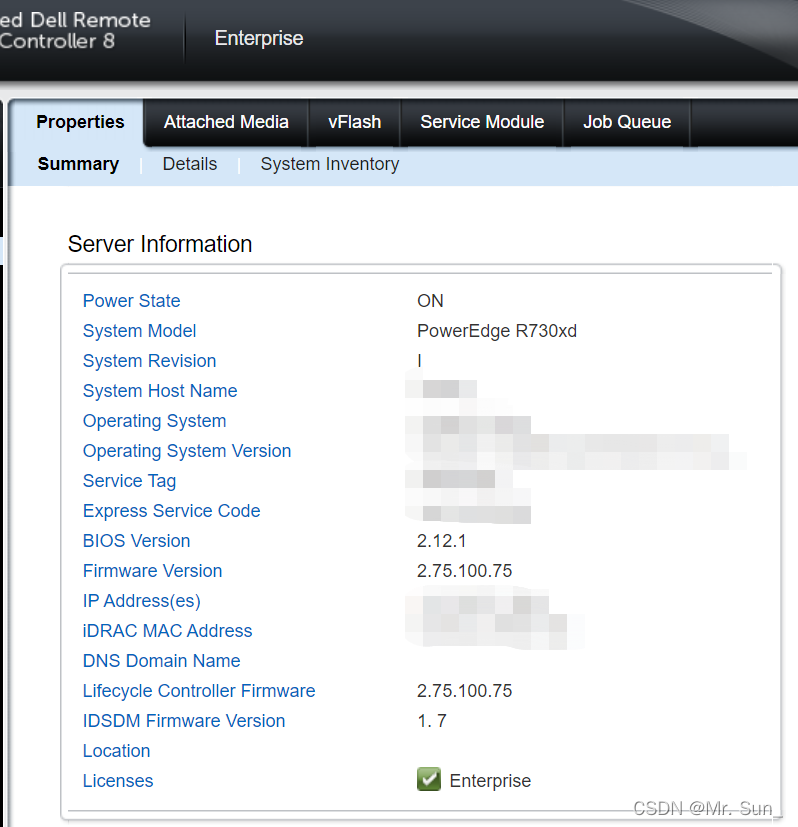Select the Summary sub-tab
The height and width of the screenshot is (827, 798).
[78, 164]
